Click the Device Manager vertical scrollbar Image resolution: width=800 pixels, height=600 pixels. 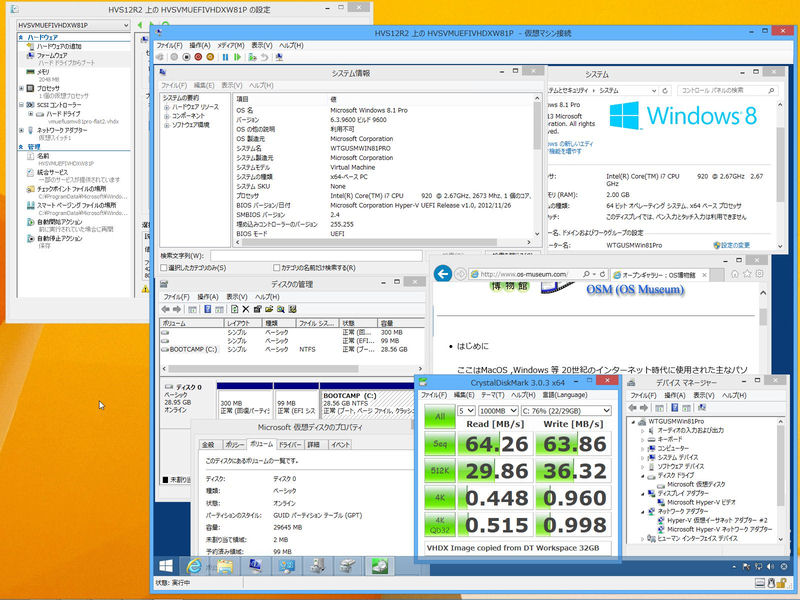[x=781, y=480]
